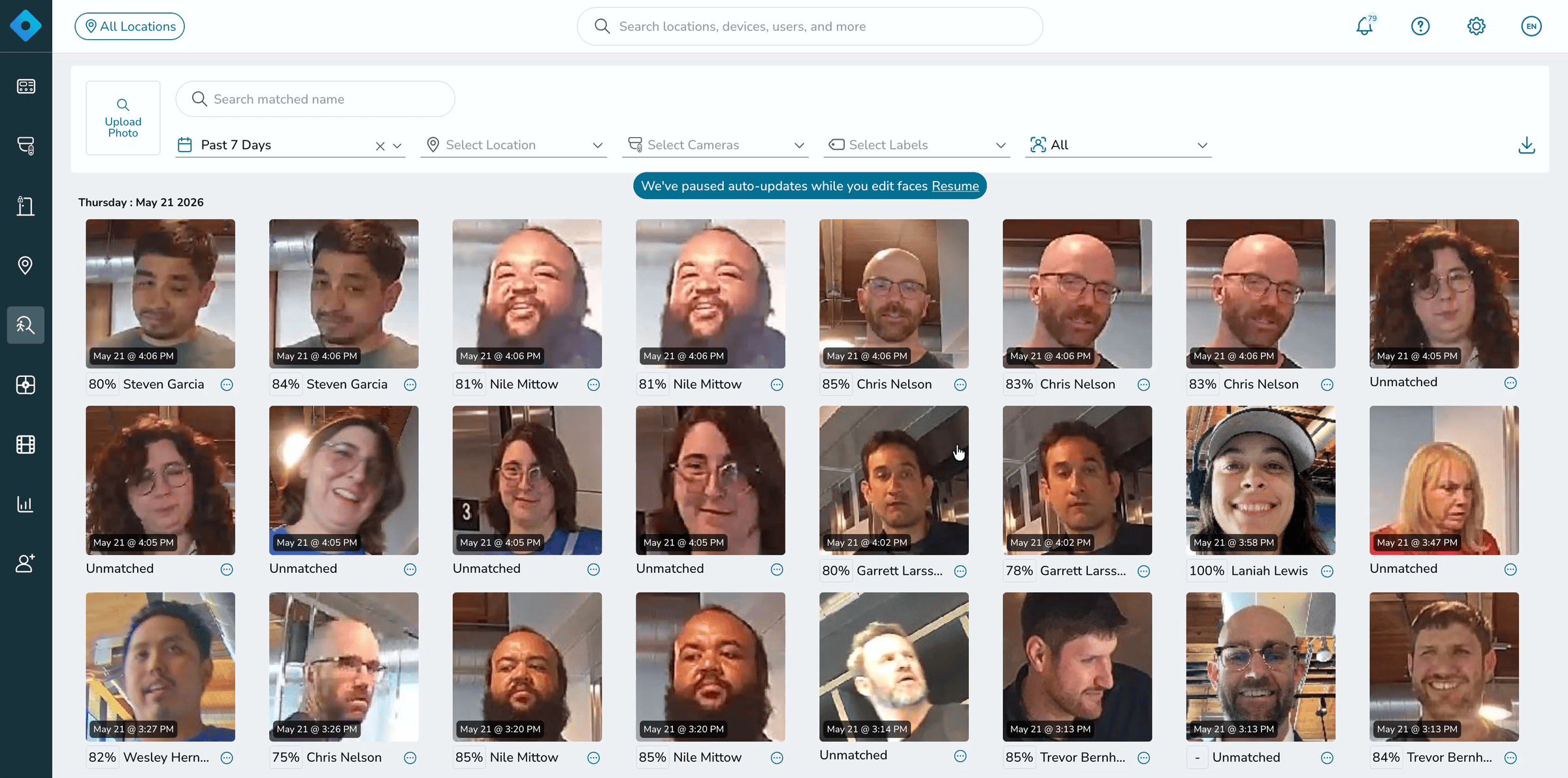Open the cameras sidebar icon
The height and width of the screenshot is (778, 1568).
25,146
